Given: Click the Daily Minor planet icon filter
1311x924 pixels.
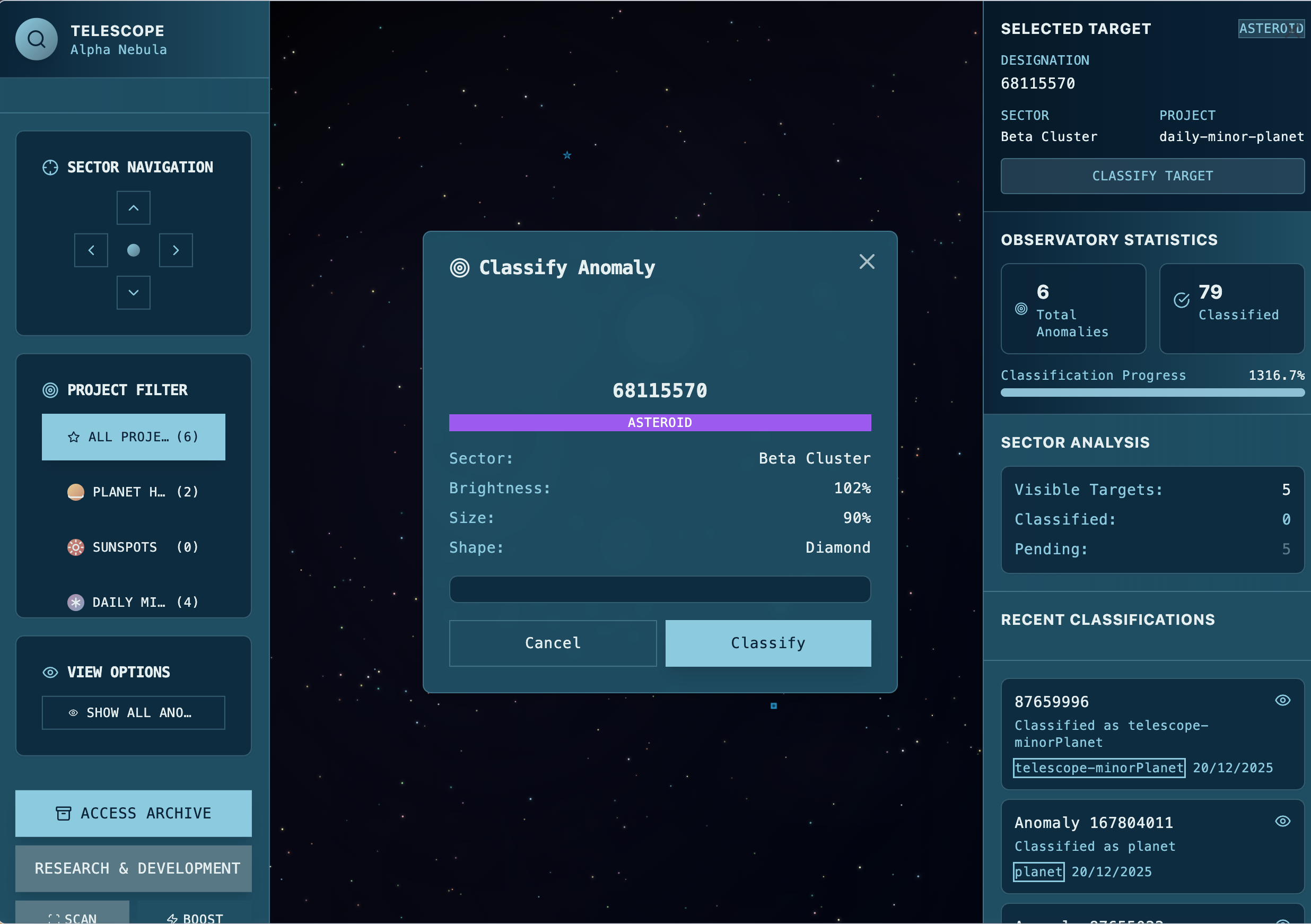Looking at the screenshot, I should (76, 602).
